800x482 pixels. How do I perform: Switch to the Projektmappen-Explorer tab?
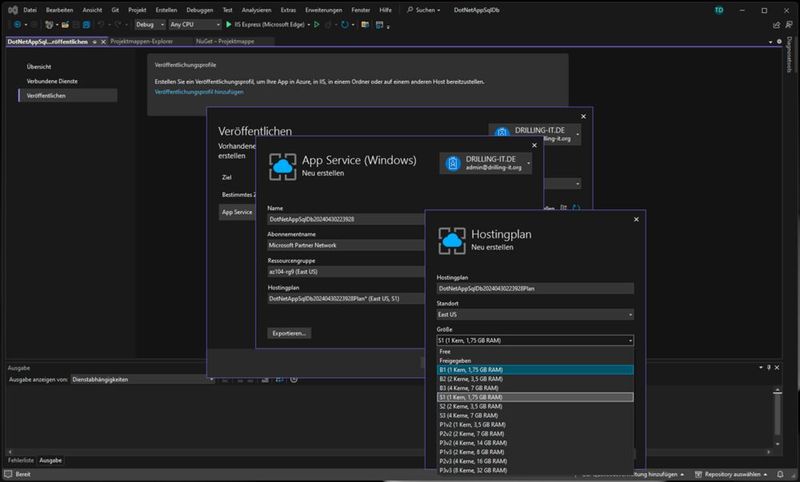click(x=141, y=42)
